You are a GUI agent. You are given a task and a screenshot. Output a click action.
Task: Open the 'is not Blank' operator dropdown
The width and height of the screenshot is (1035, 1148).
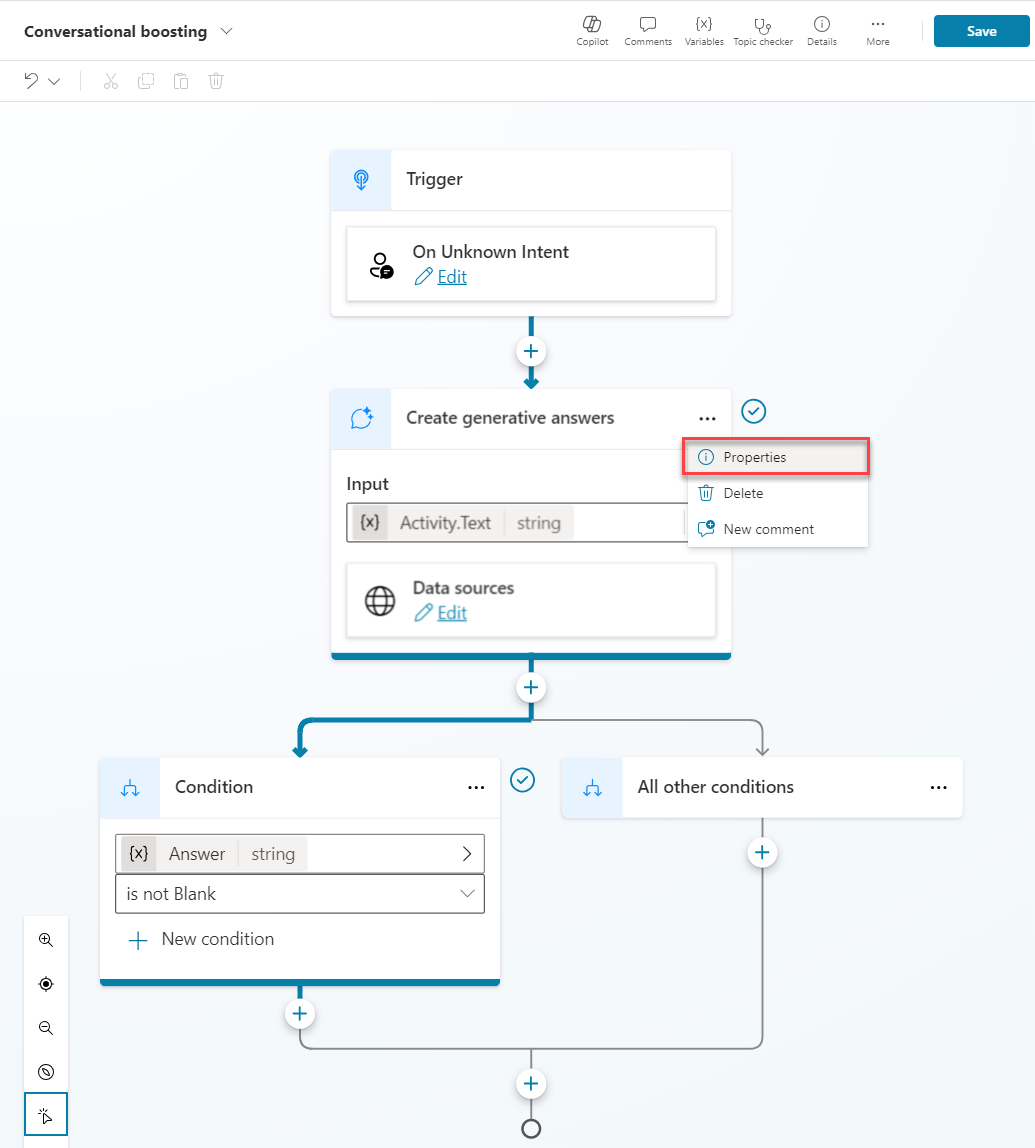click(x=300, y=894)
